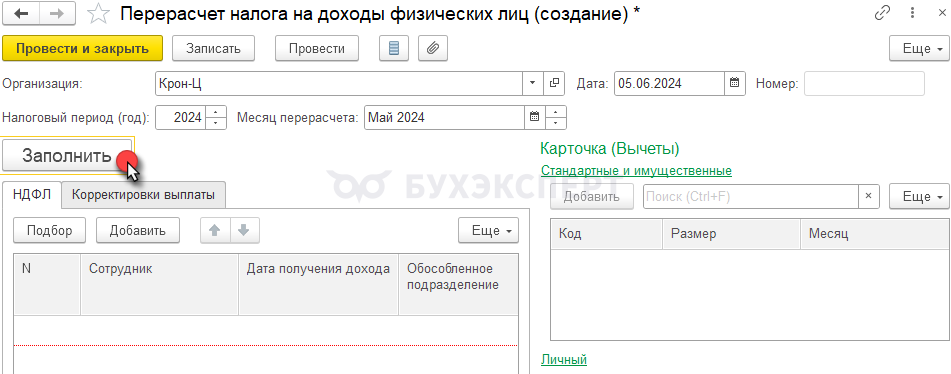Image resolution: width=951 pixels, height=374 pixels.
Task: Click the Налоговый период year field
Action: [181, 118]
